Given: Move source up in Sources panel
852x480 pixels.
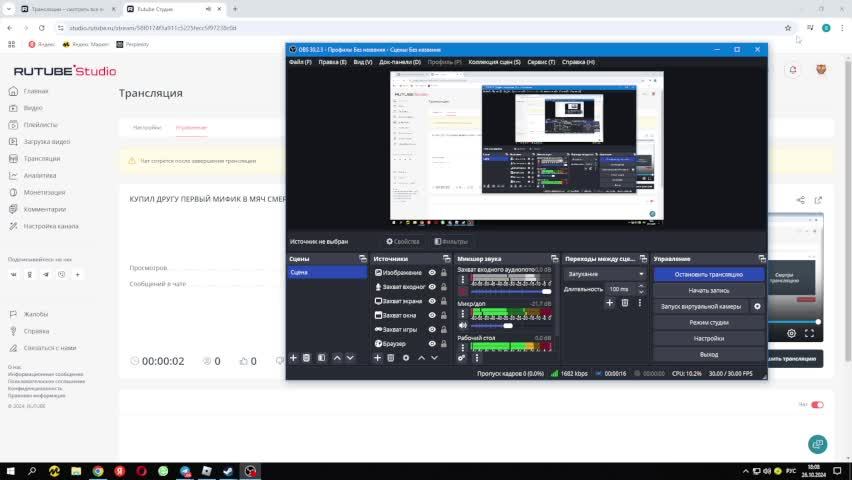Looking at the screenshot, I should [x=421, y=358].
